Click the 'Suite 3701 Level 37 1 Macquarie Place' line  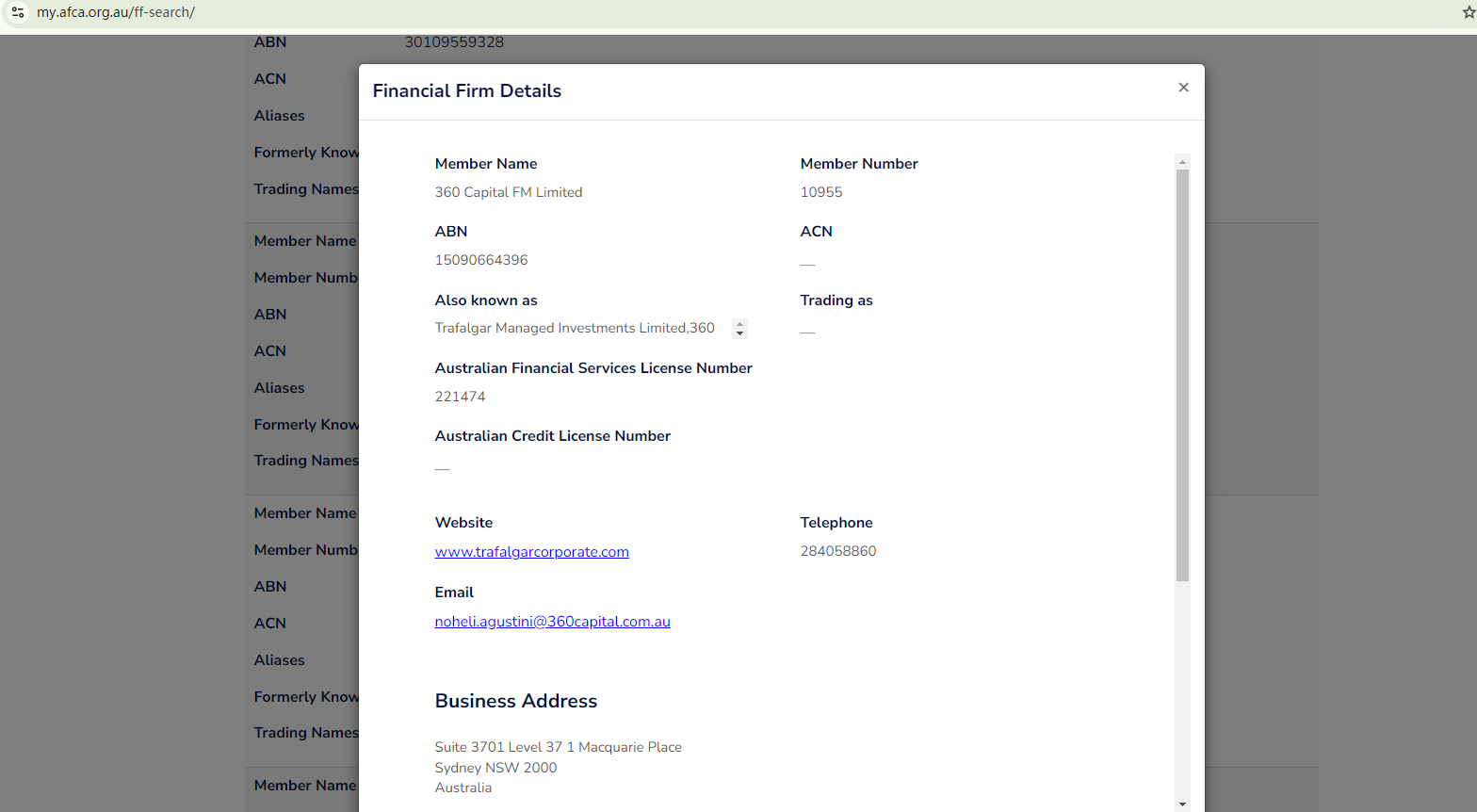559,747
